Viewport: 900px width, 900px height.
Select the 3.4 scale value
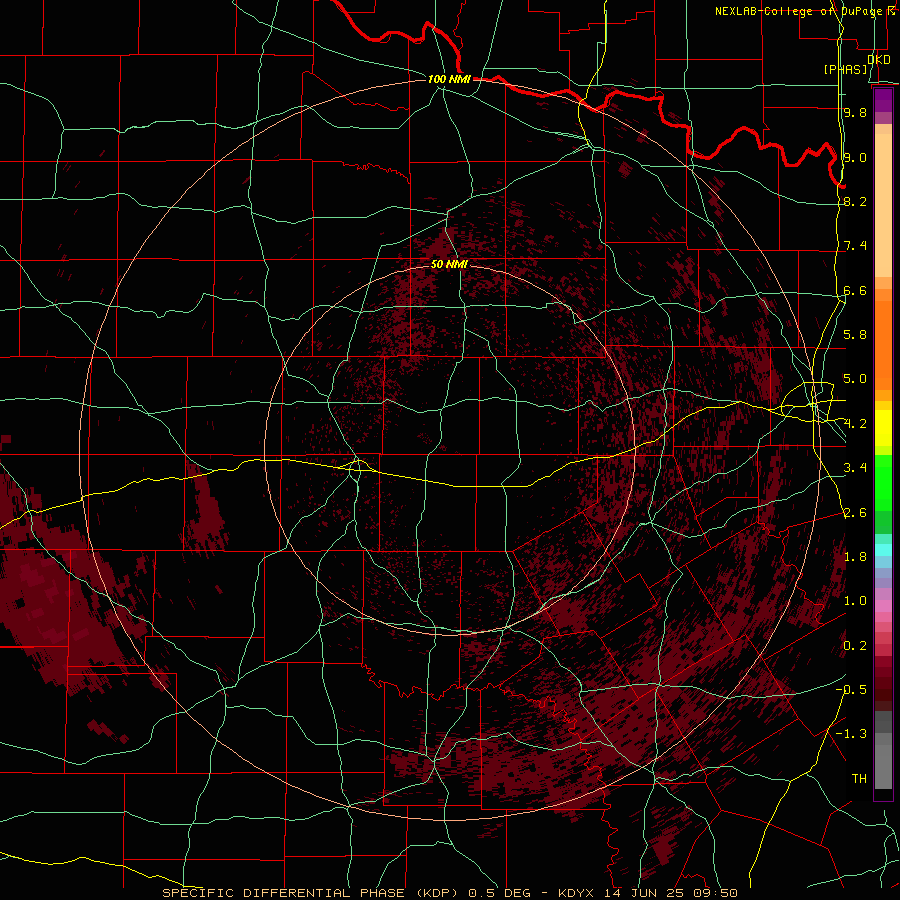(x=855, y=468)
